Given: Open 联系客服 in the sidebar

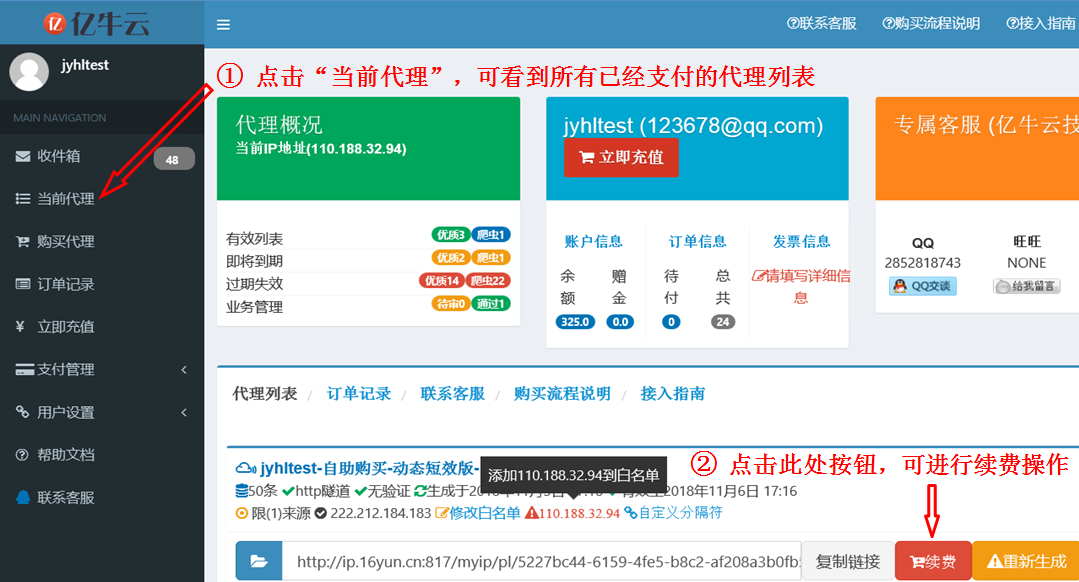Looking at the screenshot, I should point(65,497).
